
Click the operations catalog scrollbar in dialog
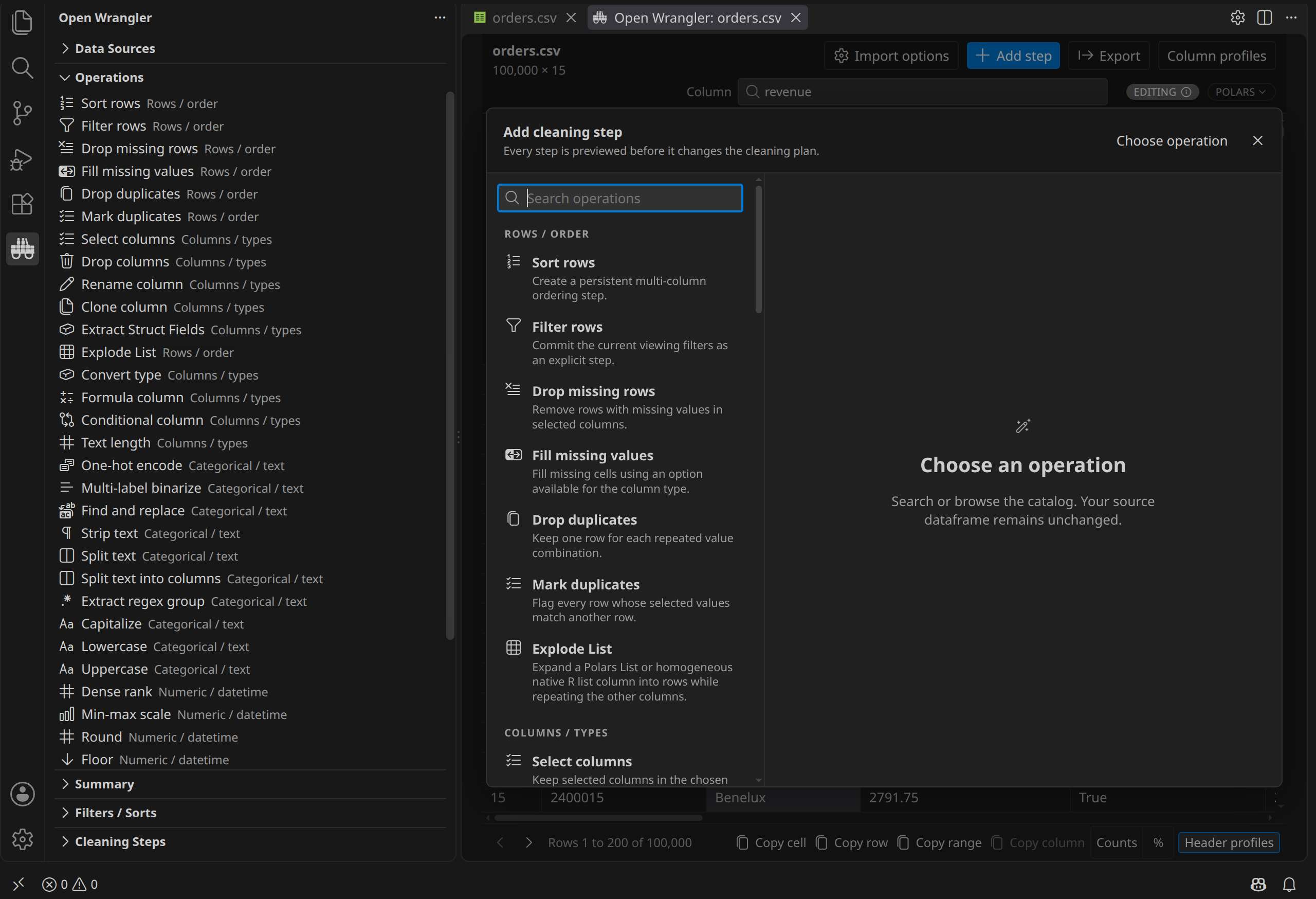[x=759, y=249]
